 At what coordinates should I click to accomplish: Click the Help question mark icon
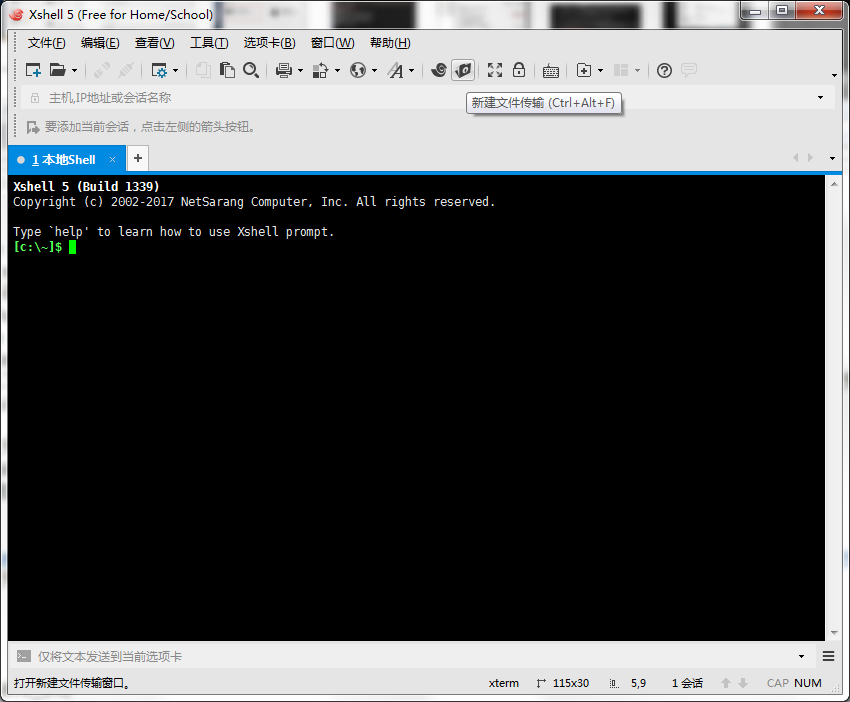coord(664,70)
